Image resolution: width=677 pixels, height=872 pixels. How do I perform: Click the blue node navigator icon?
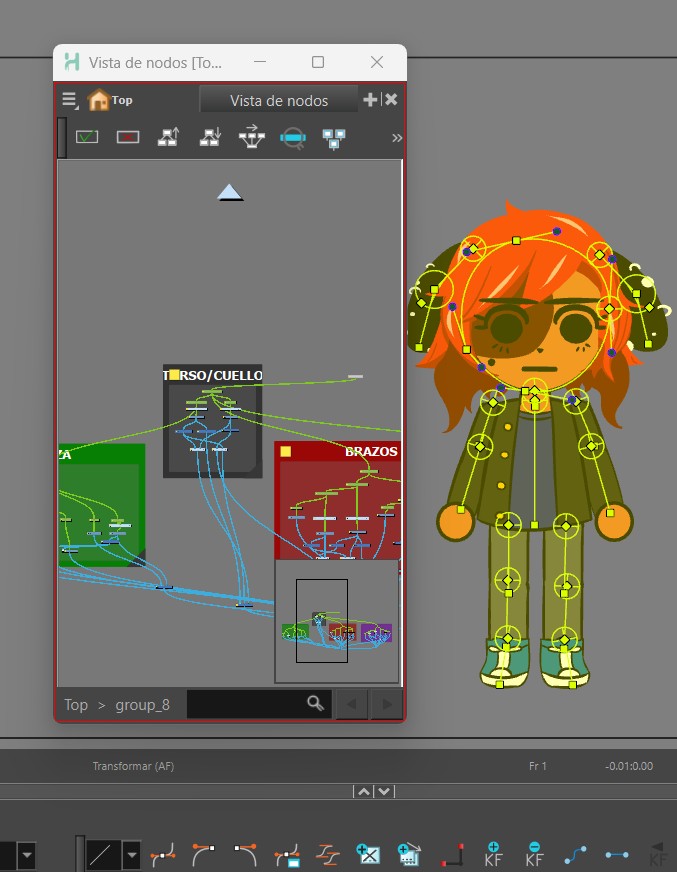click(x=334, y=138)
